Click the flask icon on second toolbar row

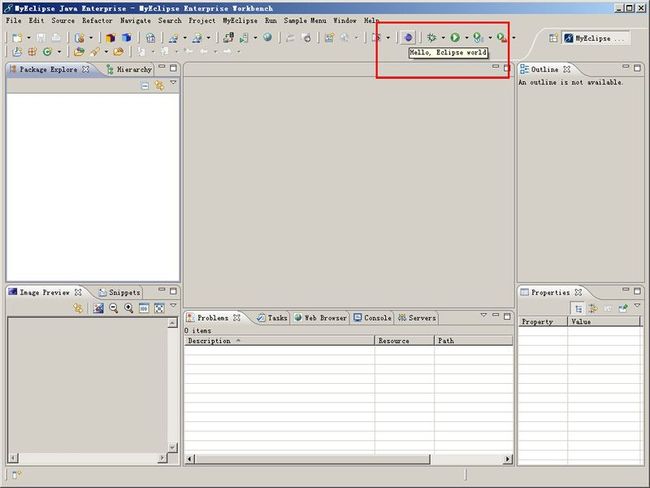coord(17,52)
